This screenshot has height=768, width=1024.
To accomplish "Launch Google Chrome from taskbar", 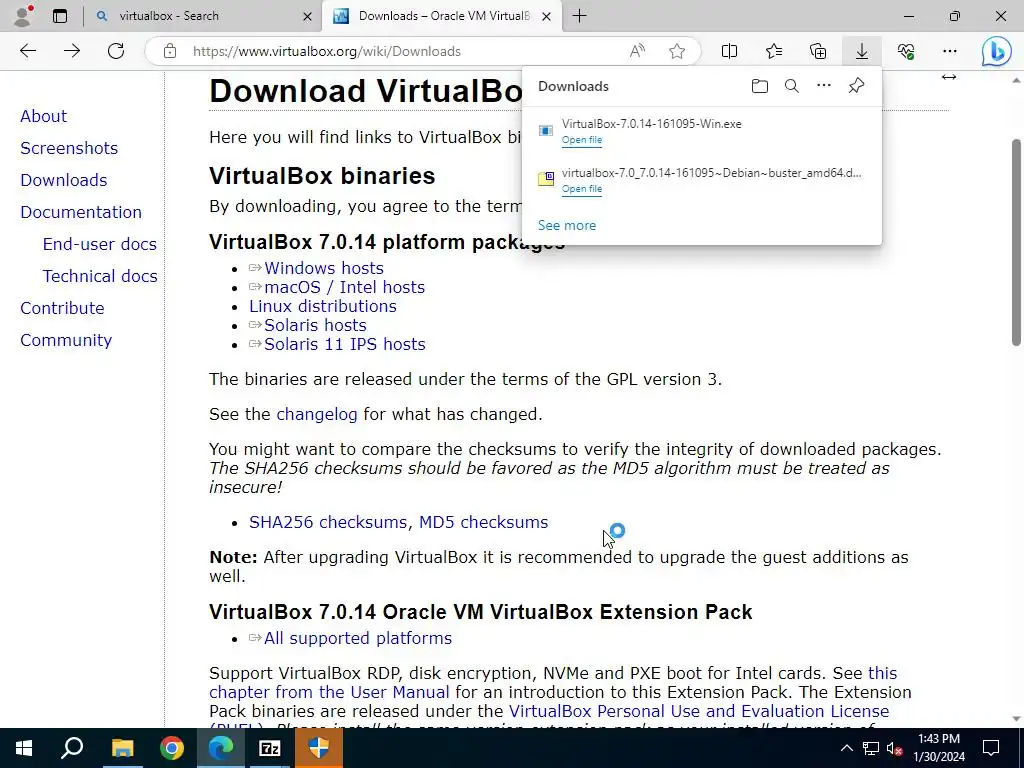I will 172,748.
